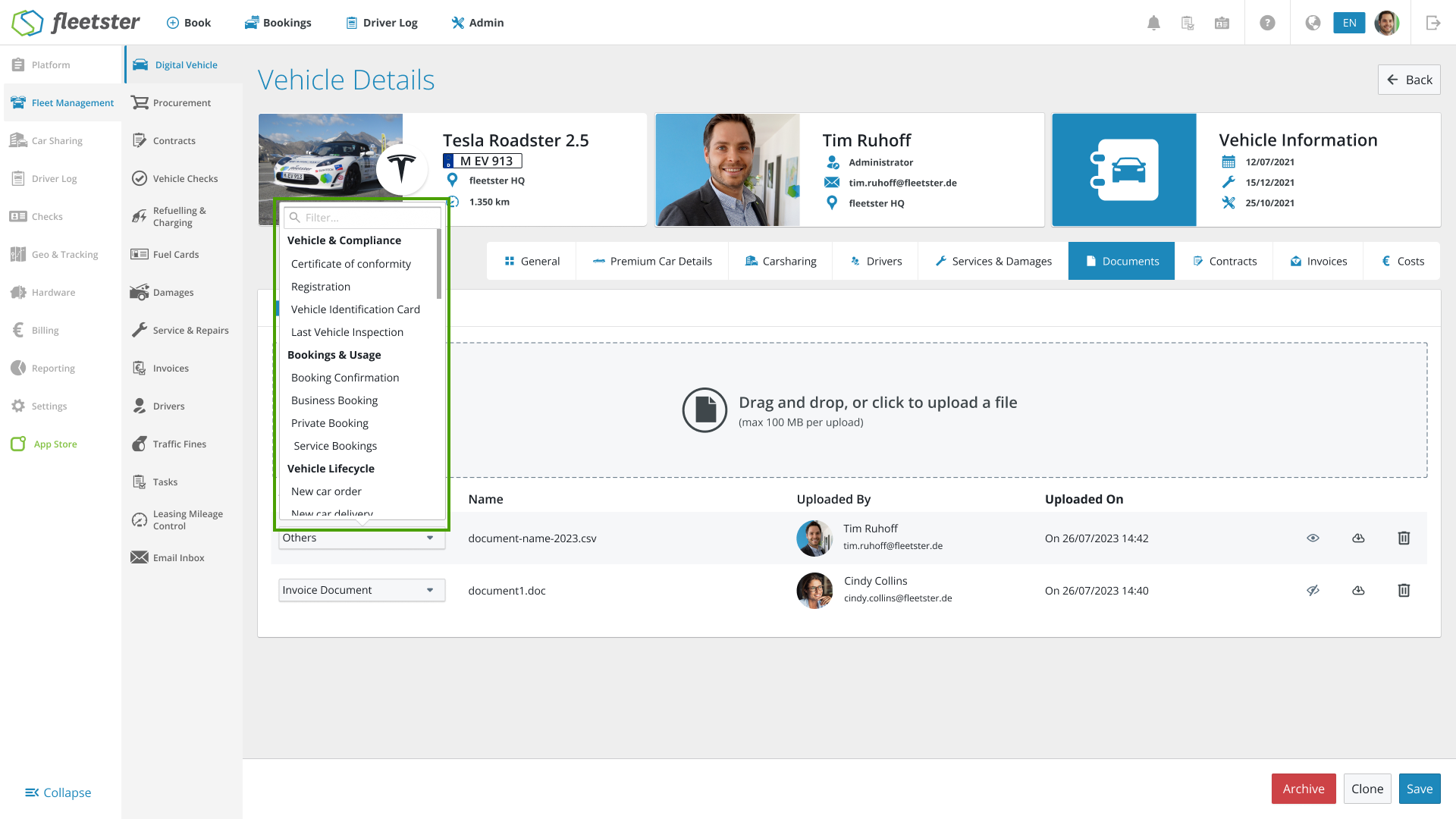The height and width of the screenshot is (819, 1456).
Task: Open Fuel Cards in the sidebar
Action: coord(175,255)
